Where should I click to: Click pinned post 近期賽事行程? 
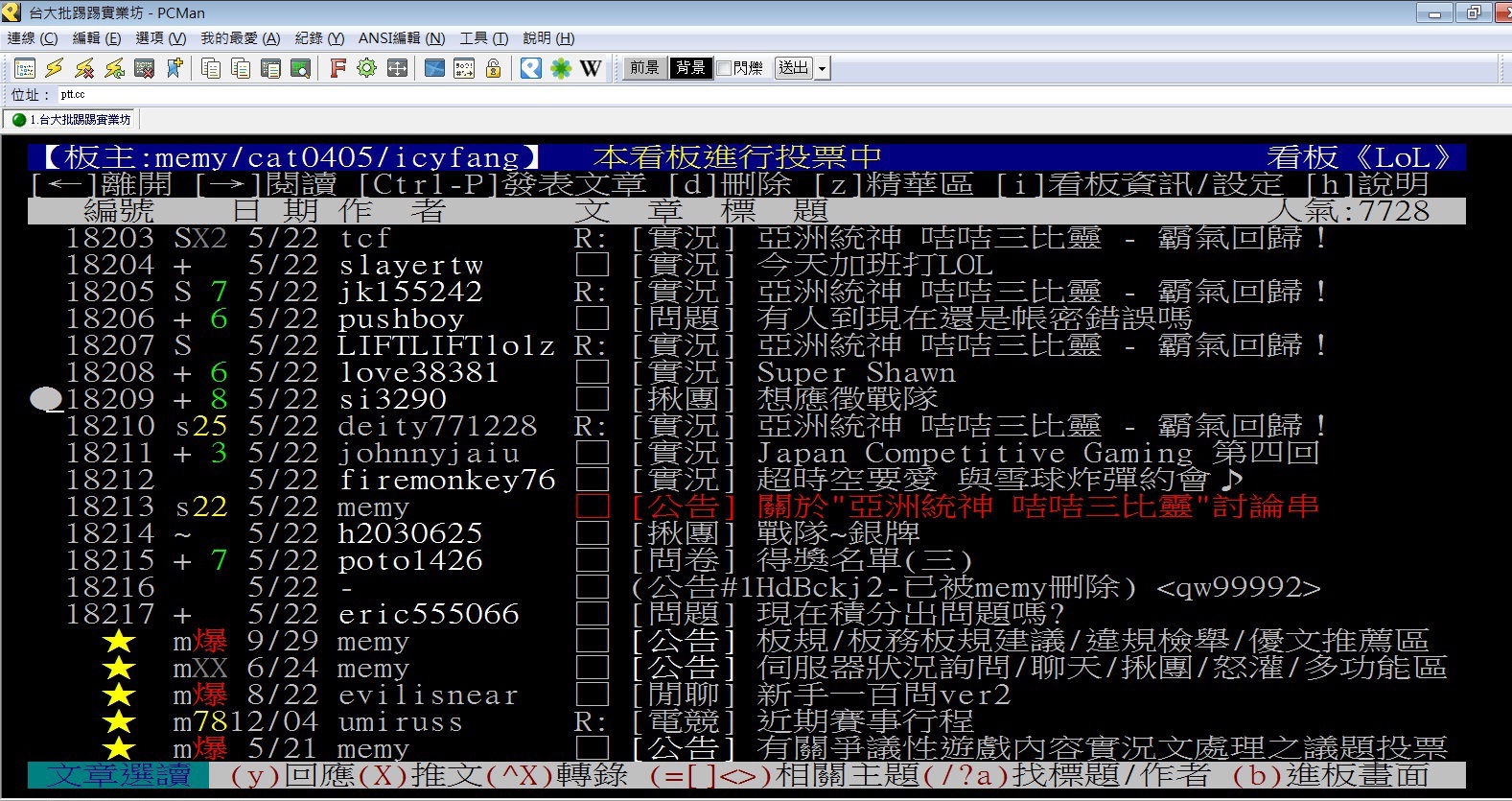tap(865, 721)
